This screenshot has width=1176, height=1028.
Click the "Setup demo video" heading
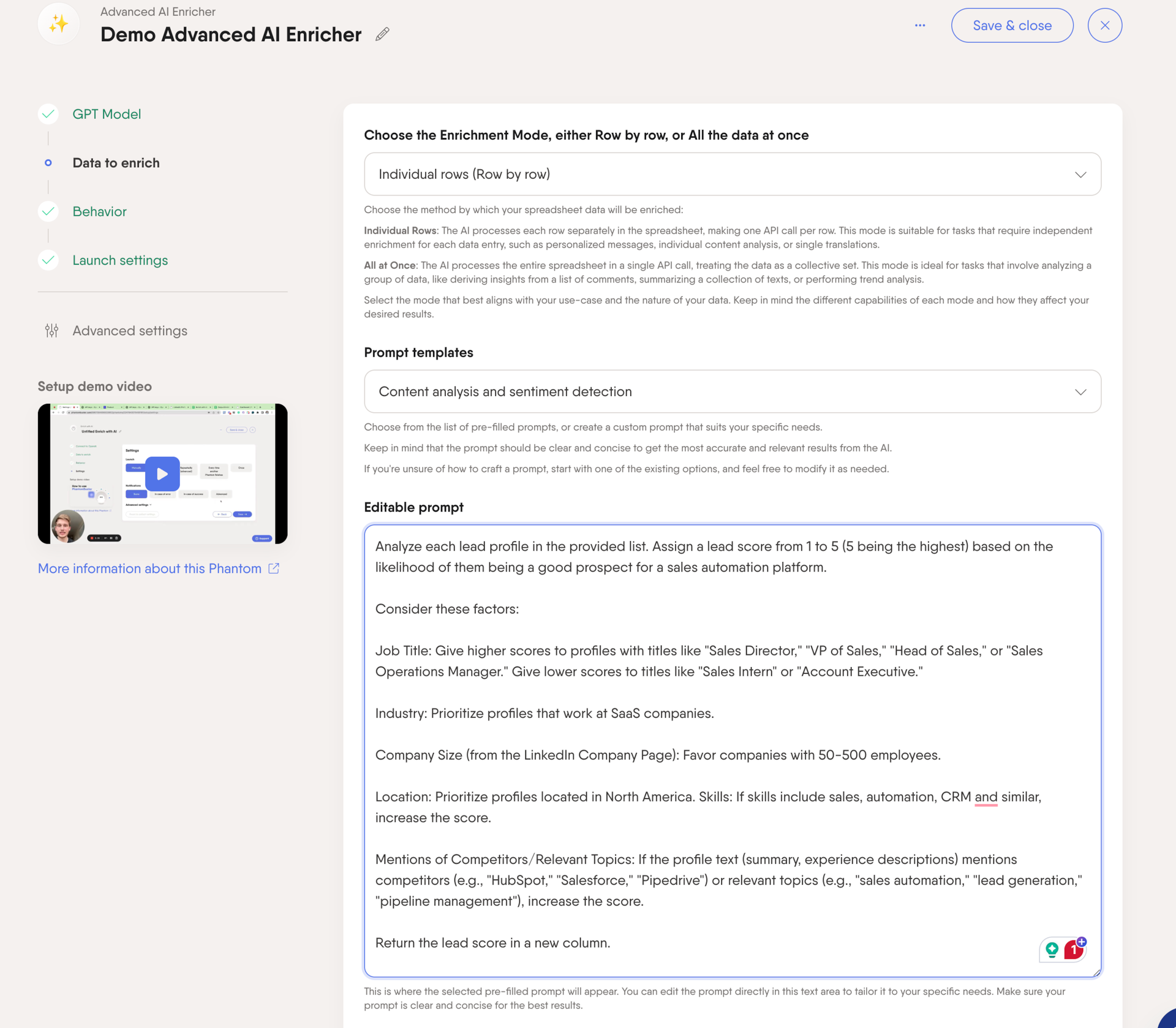click(x=95, y=386)
